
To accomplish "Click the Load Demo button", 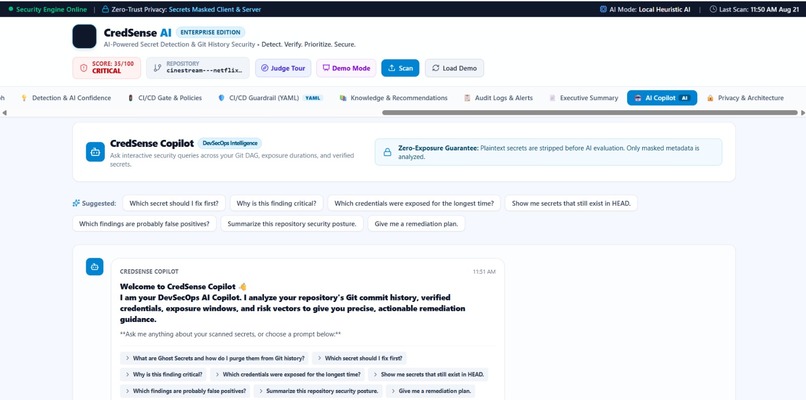I will pos(454,68).
